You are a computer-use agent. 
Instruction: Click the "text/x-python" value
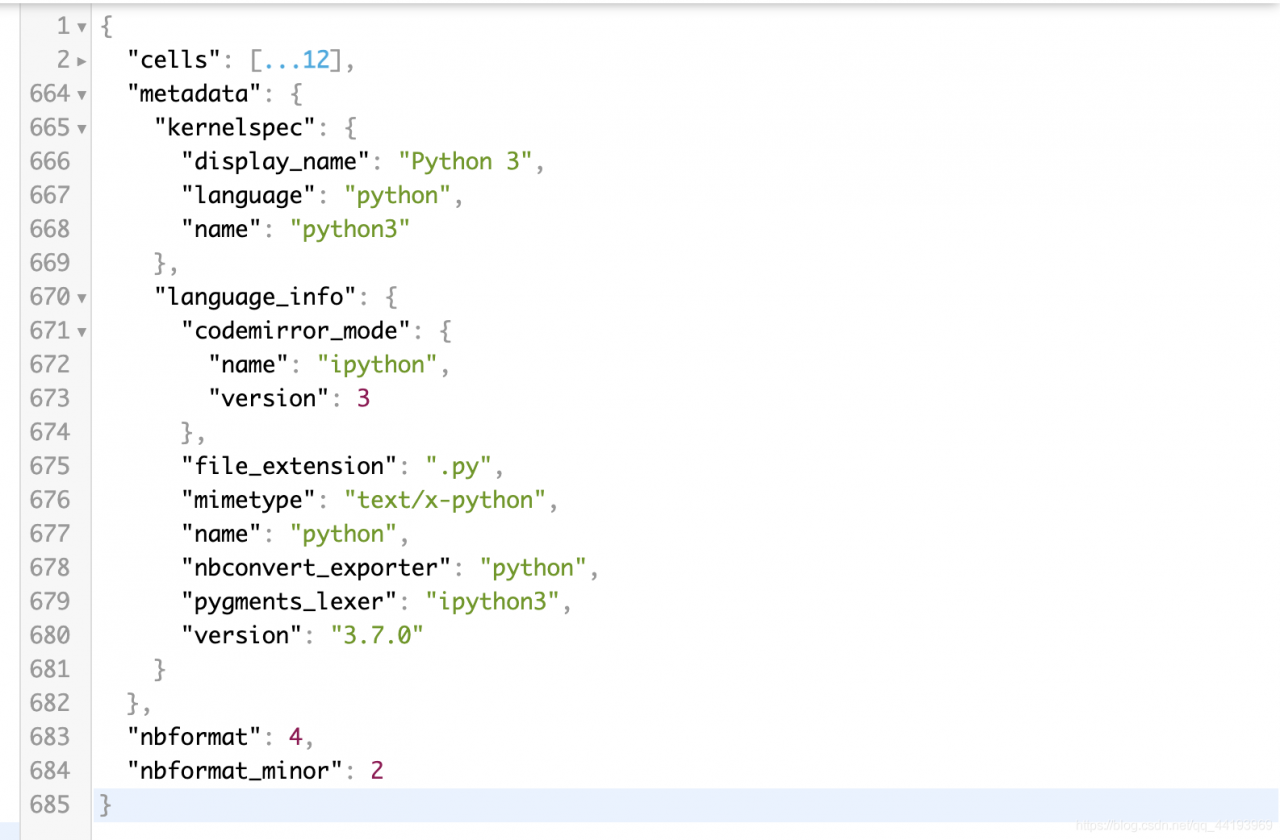coord(445,499)
